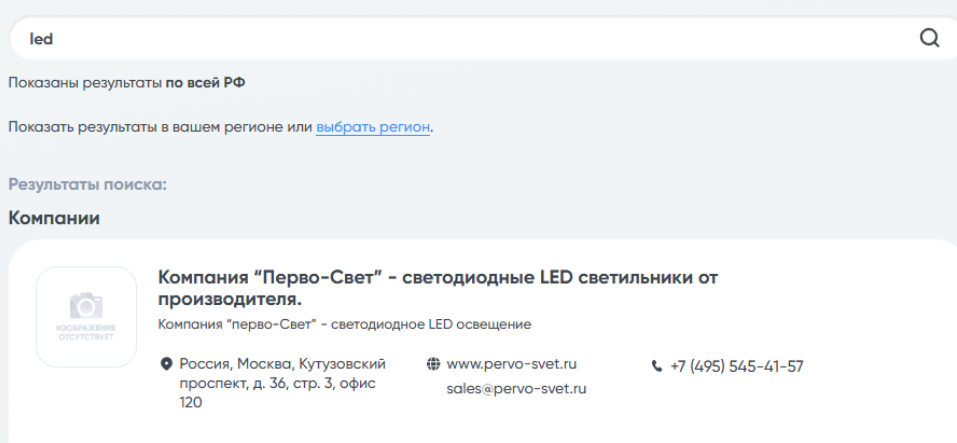The width and height of the screenshot is (957, 443).
Task: Click the magnifying glass search icon
Action: coord(929,38)
